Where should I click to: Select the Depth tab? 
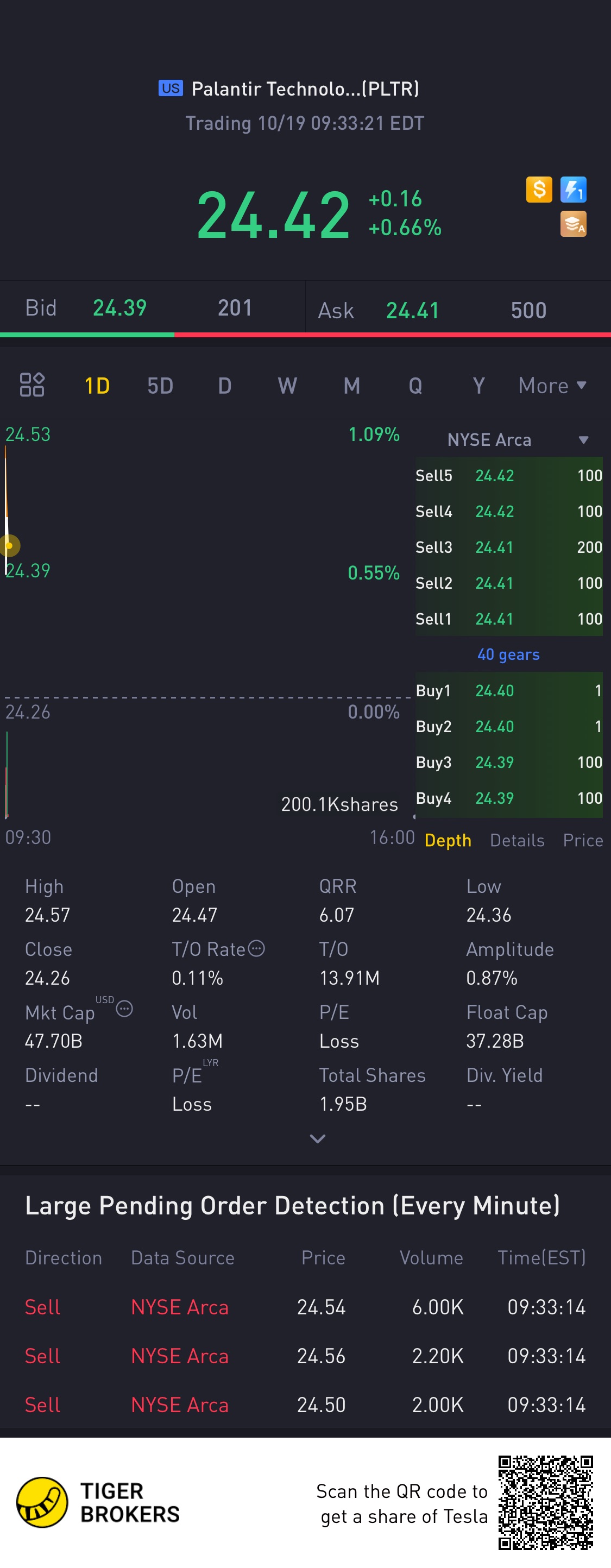click(x=448, y=840)
